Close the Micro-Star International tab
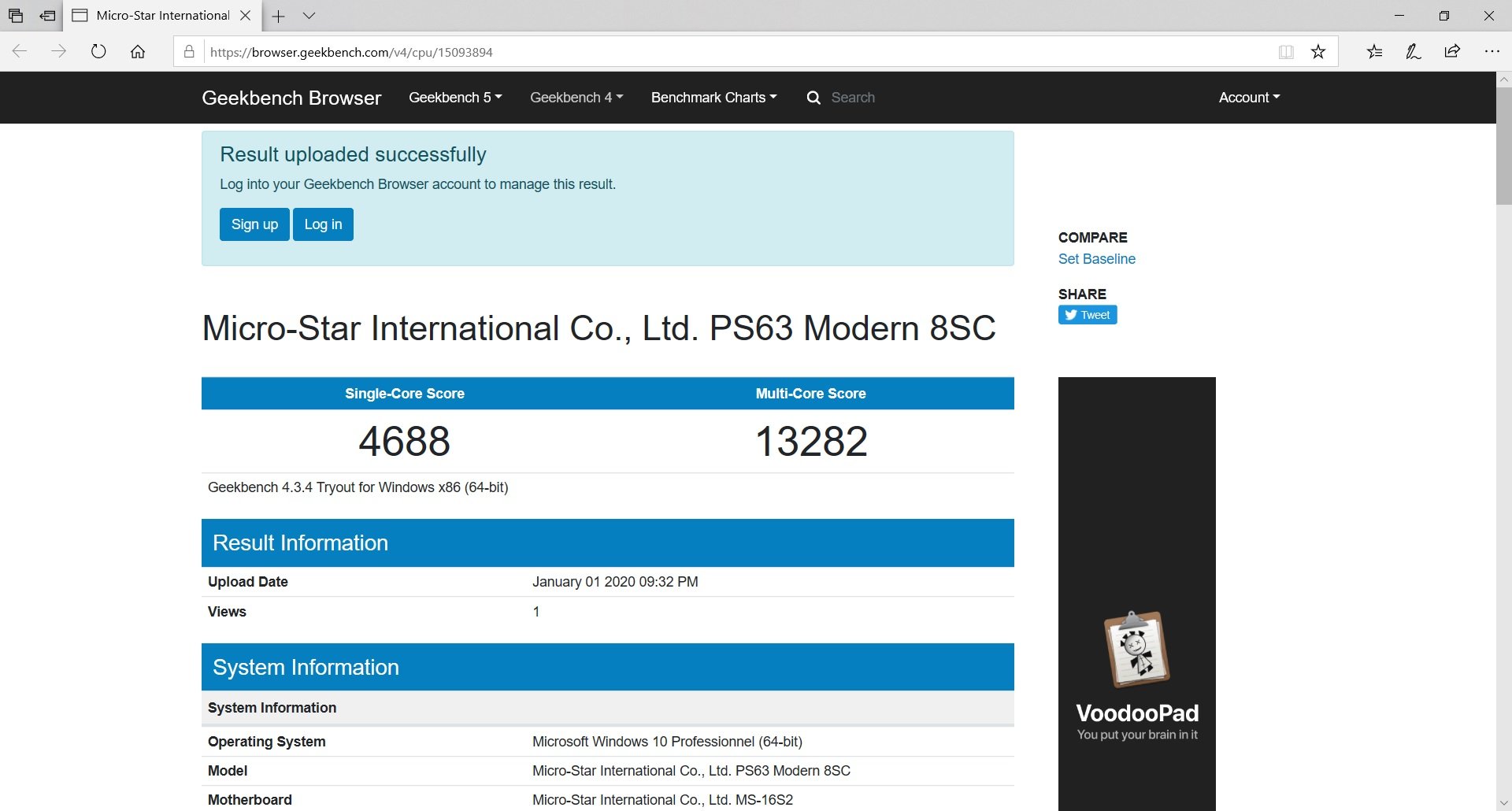Image resolution: width=1512 pixels, height=811 pixels. click(x=246, y=15)
